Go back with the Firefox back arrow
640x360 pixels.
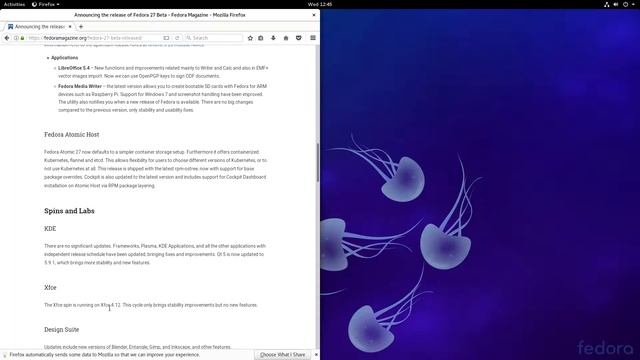[x=7, y=38]
